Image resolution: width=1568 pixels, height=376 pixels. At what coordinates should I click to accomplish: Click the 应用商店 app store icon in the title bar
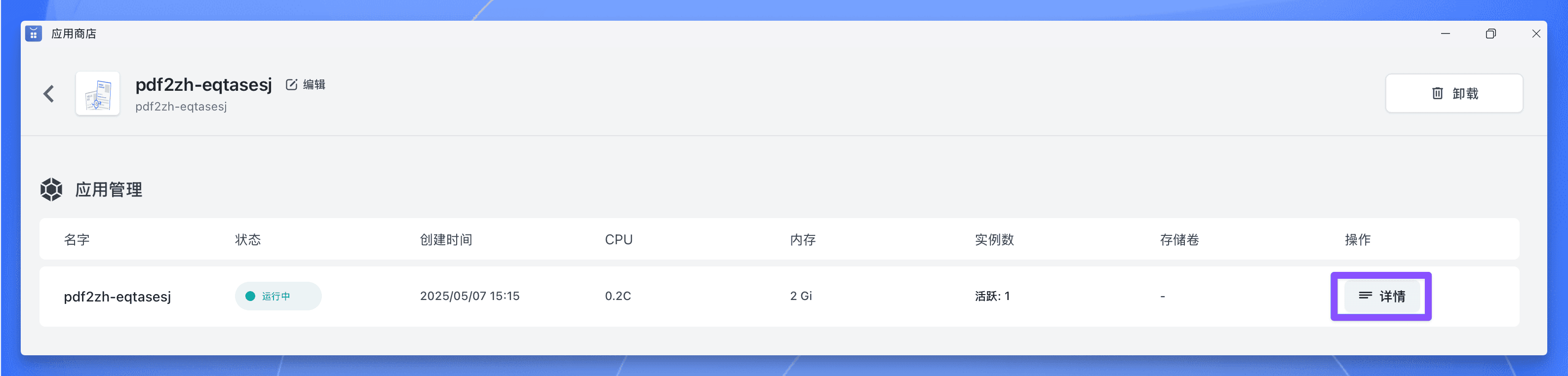click(34, 34)
